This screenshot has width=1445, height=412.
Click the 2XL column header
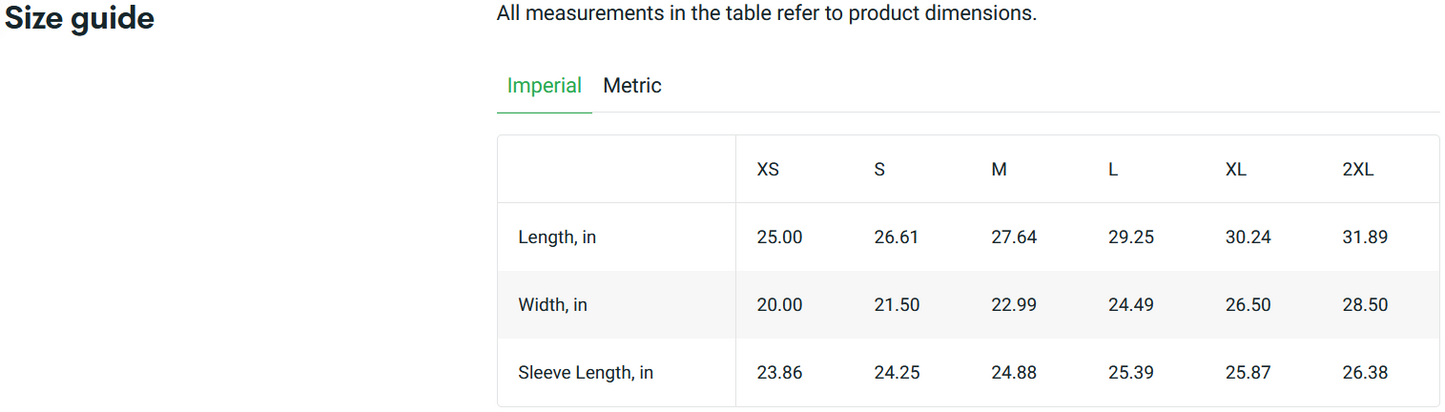(x=1358, y=170)
